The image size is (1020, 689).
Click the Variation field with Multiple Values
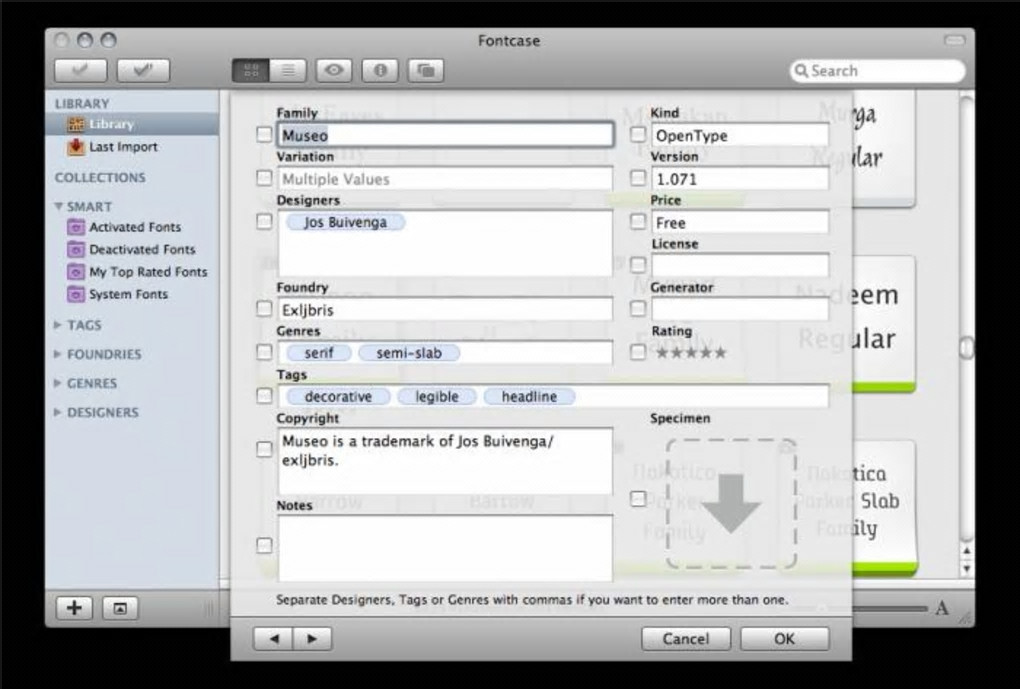(446, 179)
